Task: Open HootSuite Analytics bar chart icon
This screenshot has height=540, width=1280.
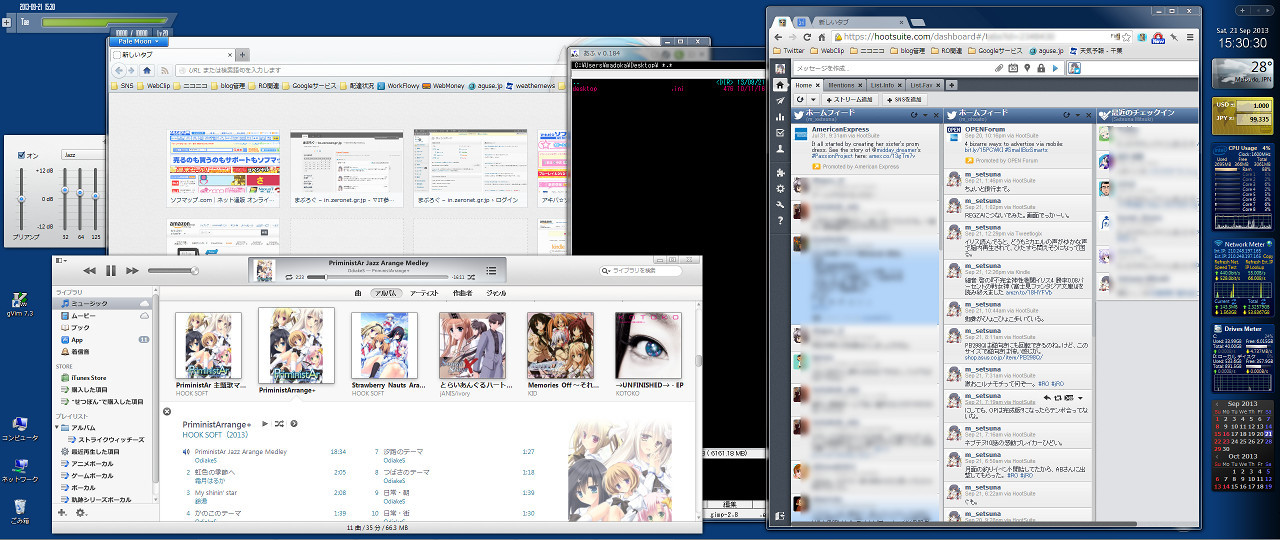Action: [x=779, y=116]
